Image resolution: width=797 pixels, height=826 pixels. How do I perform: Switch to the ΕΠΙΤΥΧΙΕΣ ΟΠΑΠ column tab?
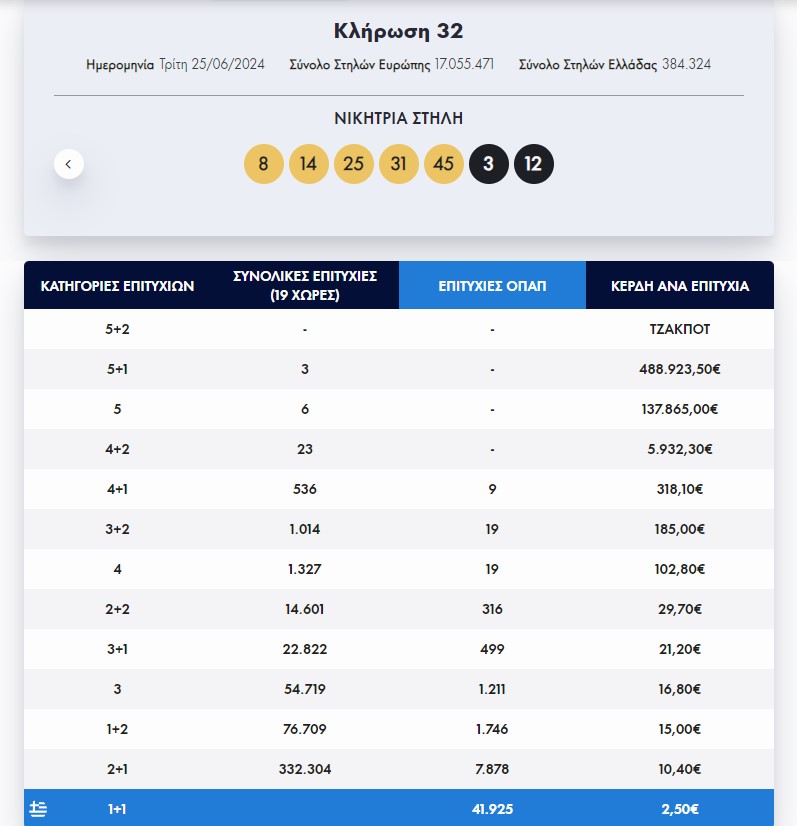[492, 284]
